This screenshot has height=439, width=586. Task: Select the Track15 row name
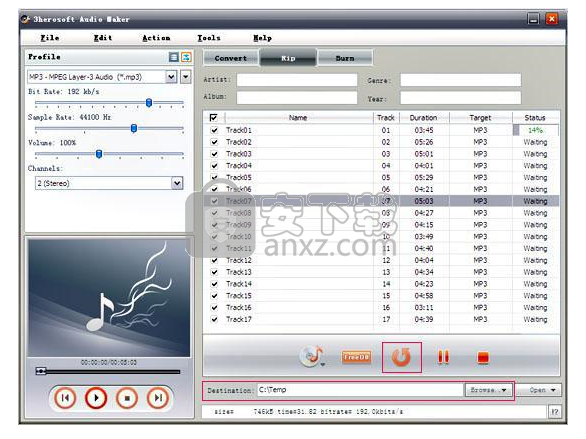(239, 296)
